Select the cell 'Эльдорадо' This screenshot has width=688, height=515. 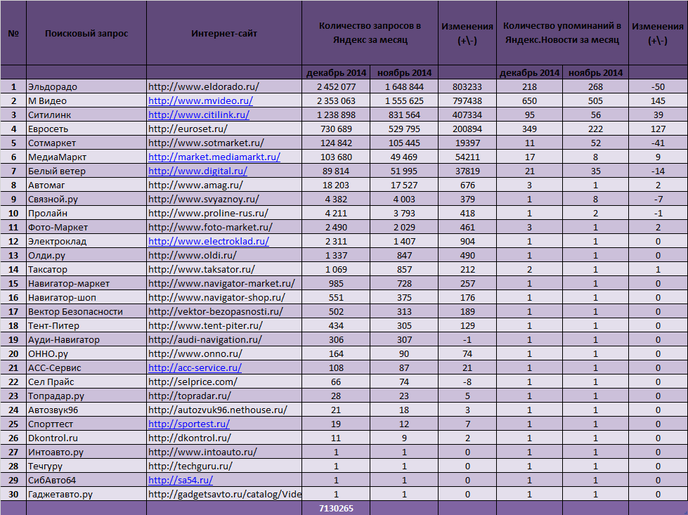86,87
